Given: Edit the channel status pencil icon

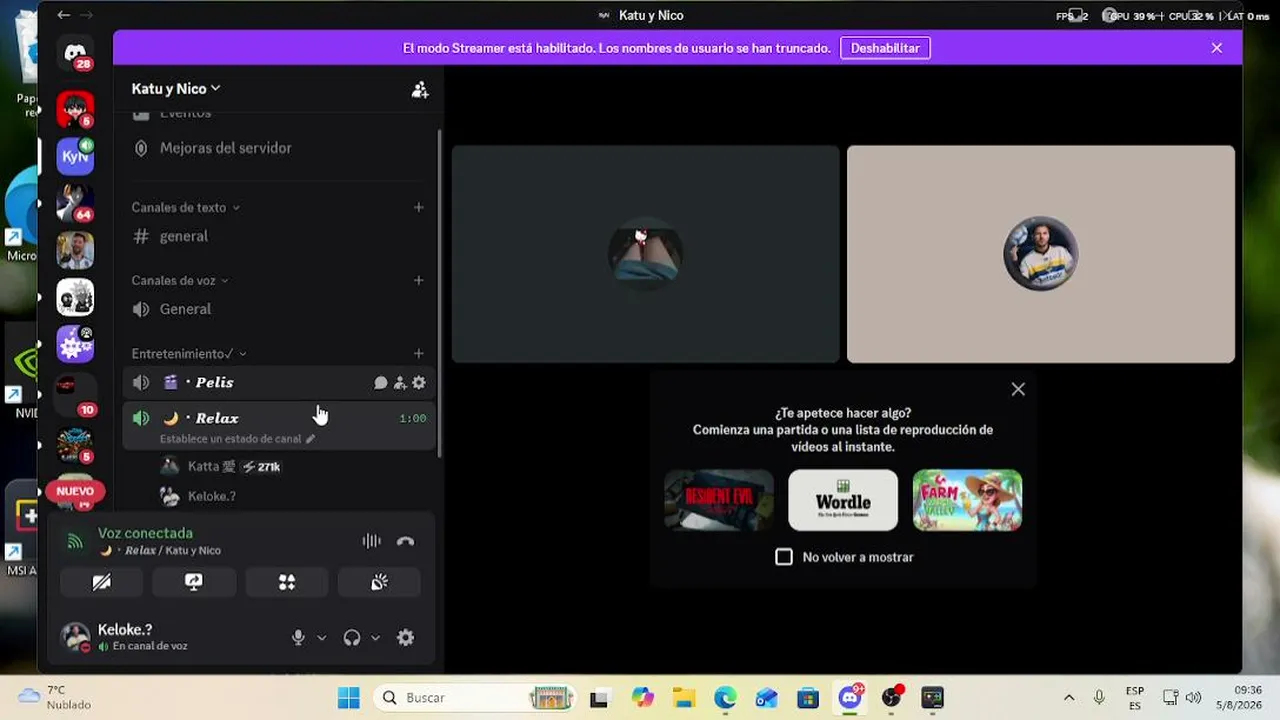Looking at the screenshot, I should coord(310,439).
